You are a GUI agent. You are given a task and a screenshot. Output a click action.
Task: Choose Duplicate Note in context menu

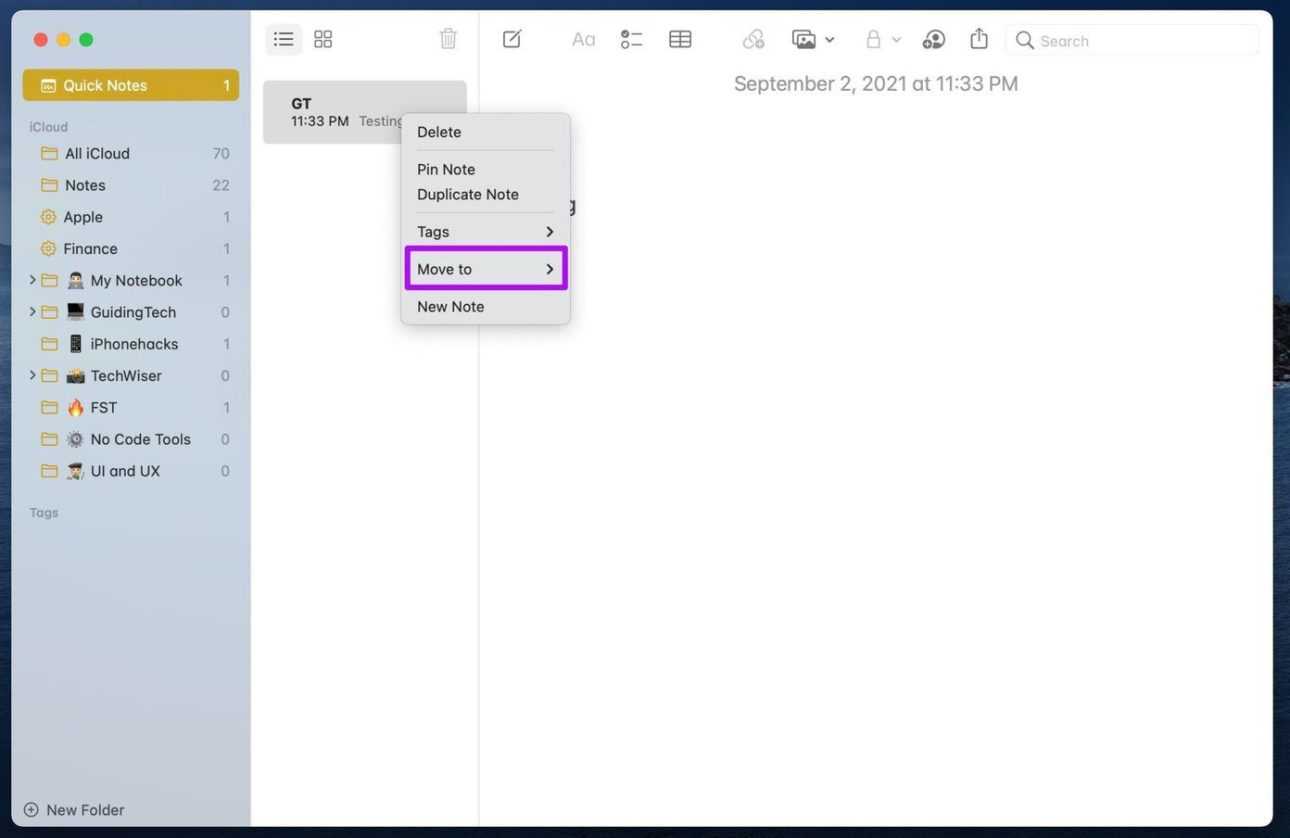point(468,194)
